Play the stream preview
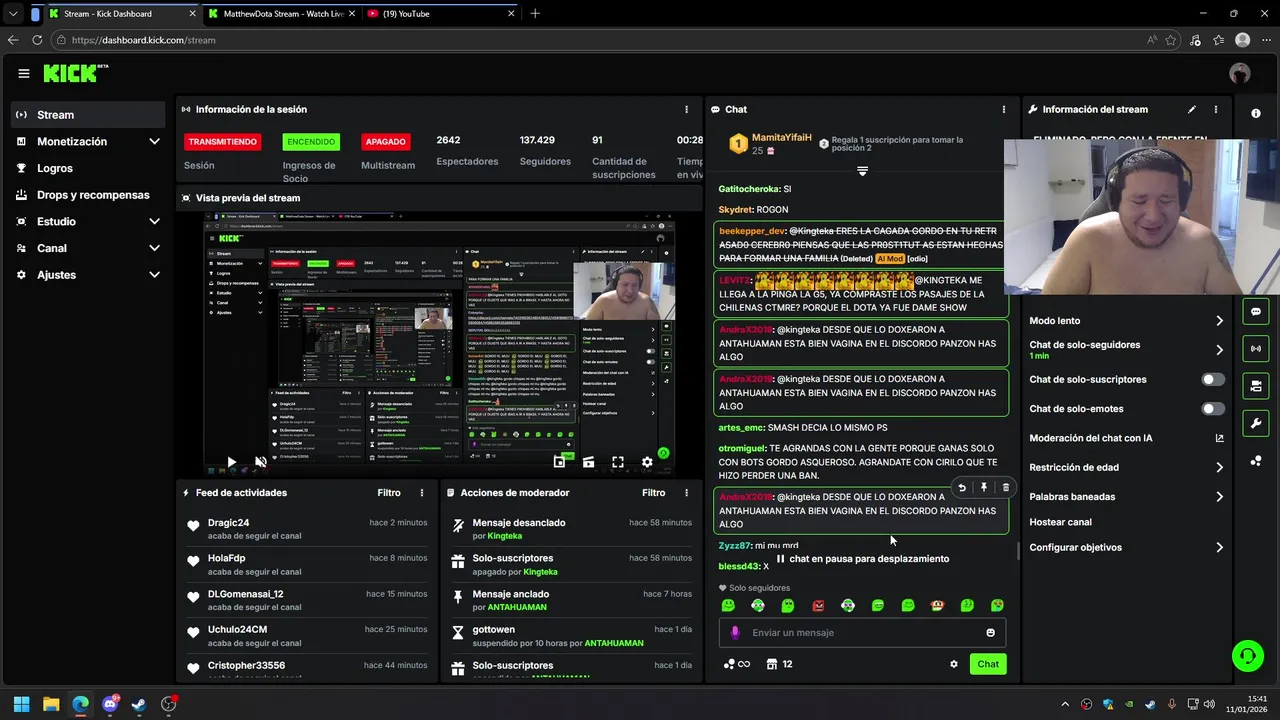Viewport: 1280px width, 720px height. [231, 462]
